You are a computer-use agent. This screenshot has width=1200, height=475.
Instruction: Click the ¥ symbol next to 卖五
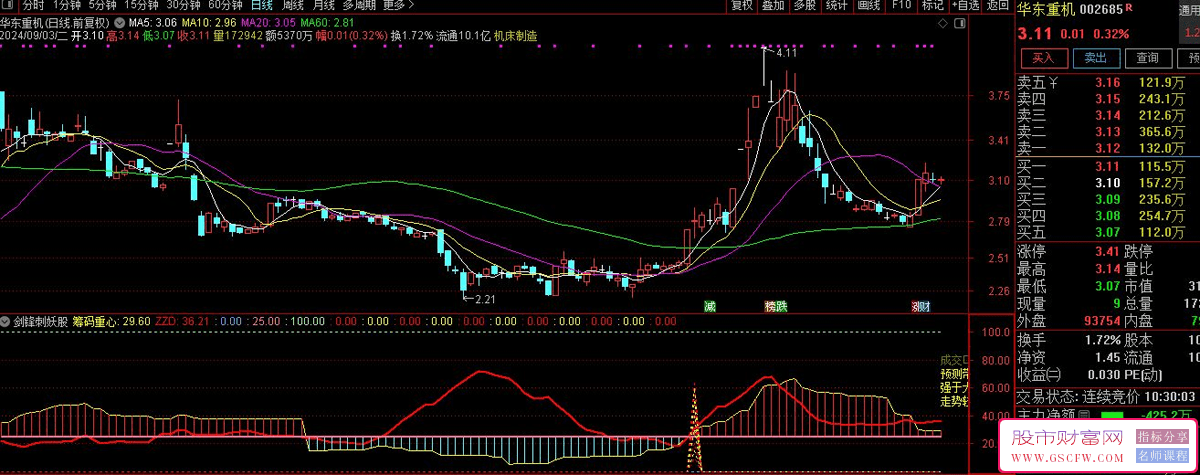click(x=1055, y=82)
